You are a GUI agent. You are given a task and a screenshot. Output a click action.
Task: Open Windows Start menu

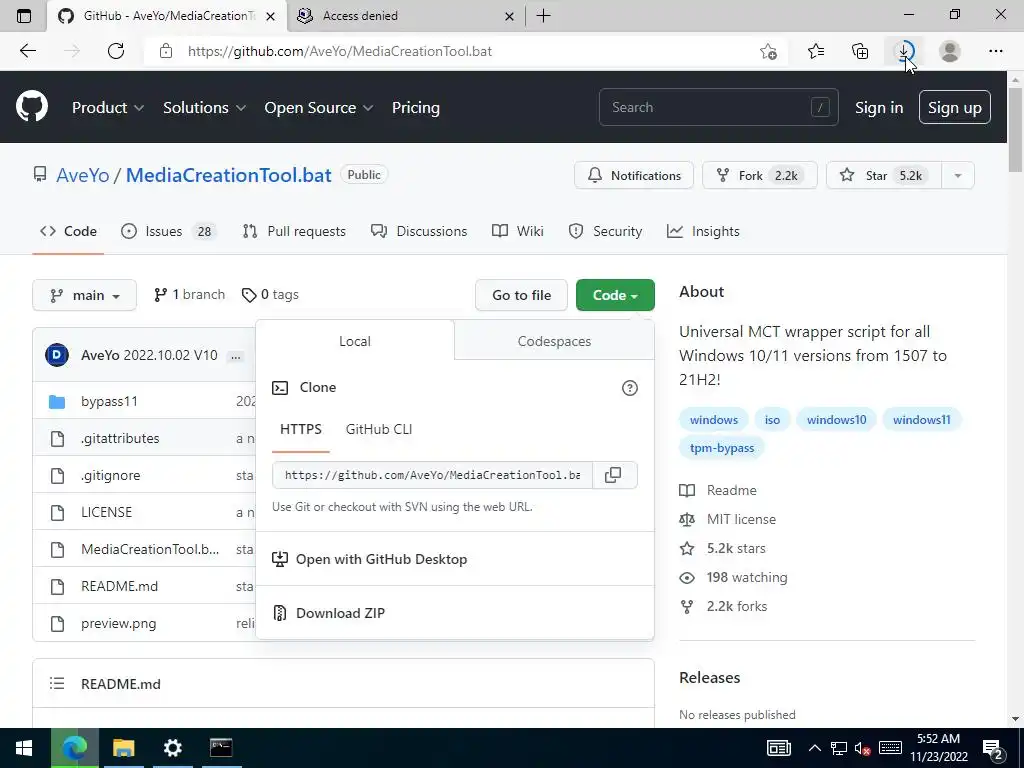point(24,748)
